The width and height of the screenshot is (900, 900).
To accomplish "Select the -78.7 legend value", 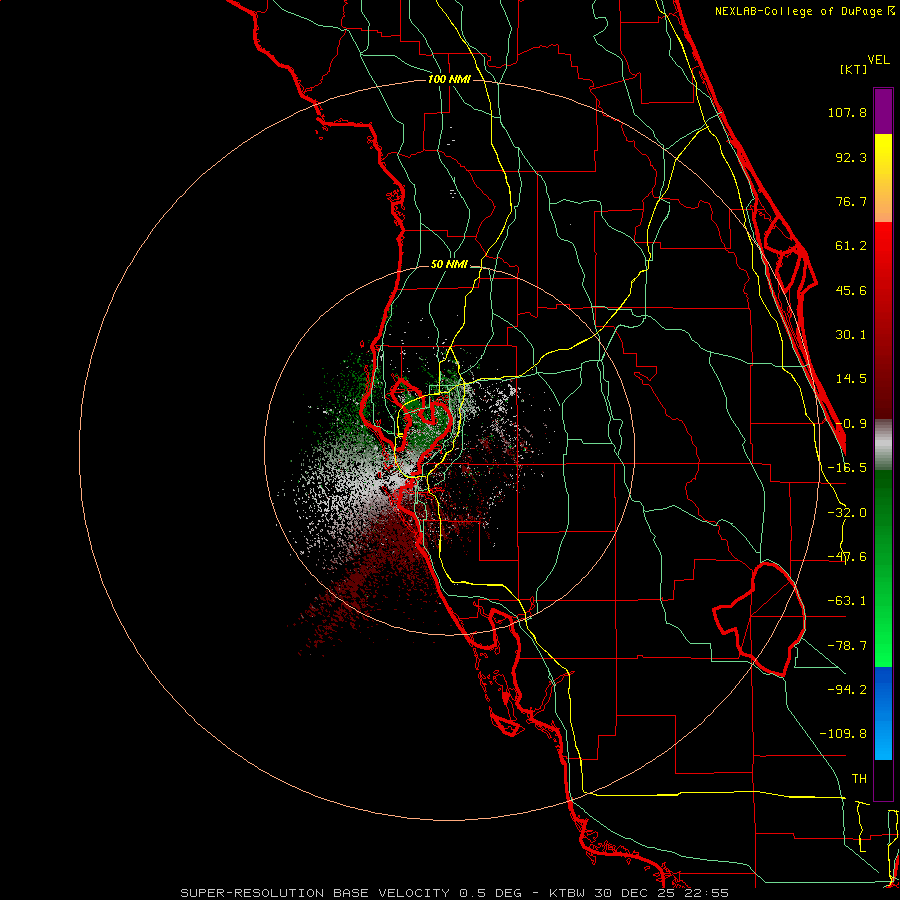I will (847, 646).
